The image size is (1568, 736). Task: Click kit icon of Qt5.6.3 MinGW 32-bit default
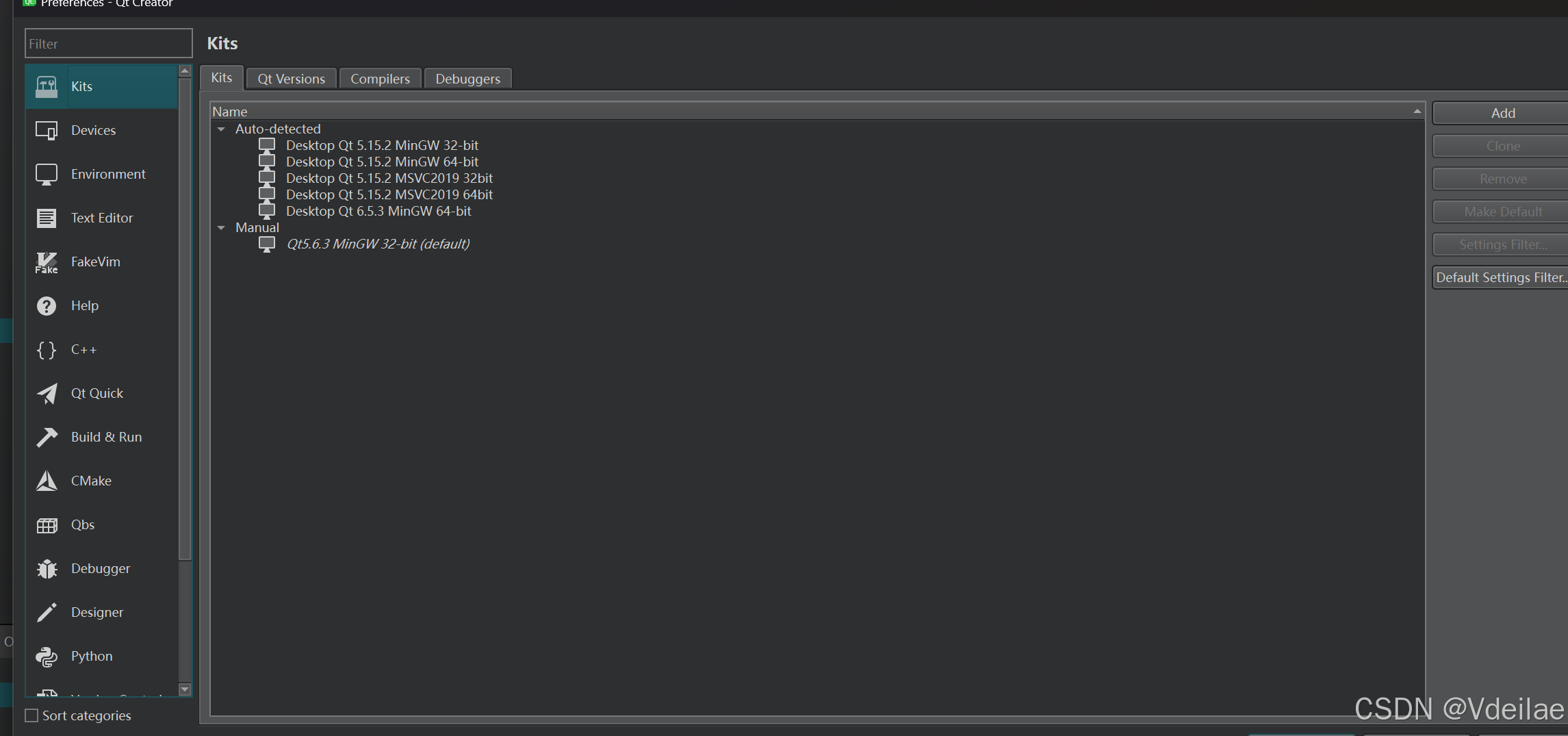tap(267, 244)
